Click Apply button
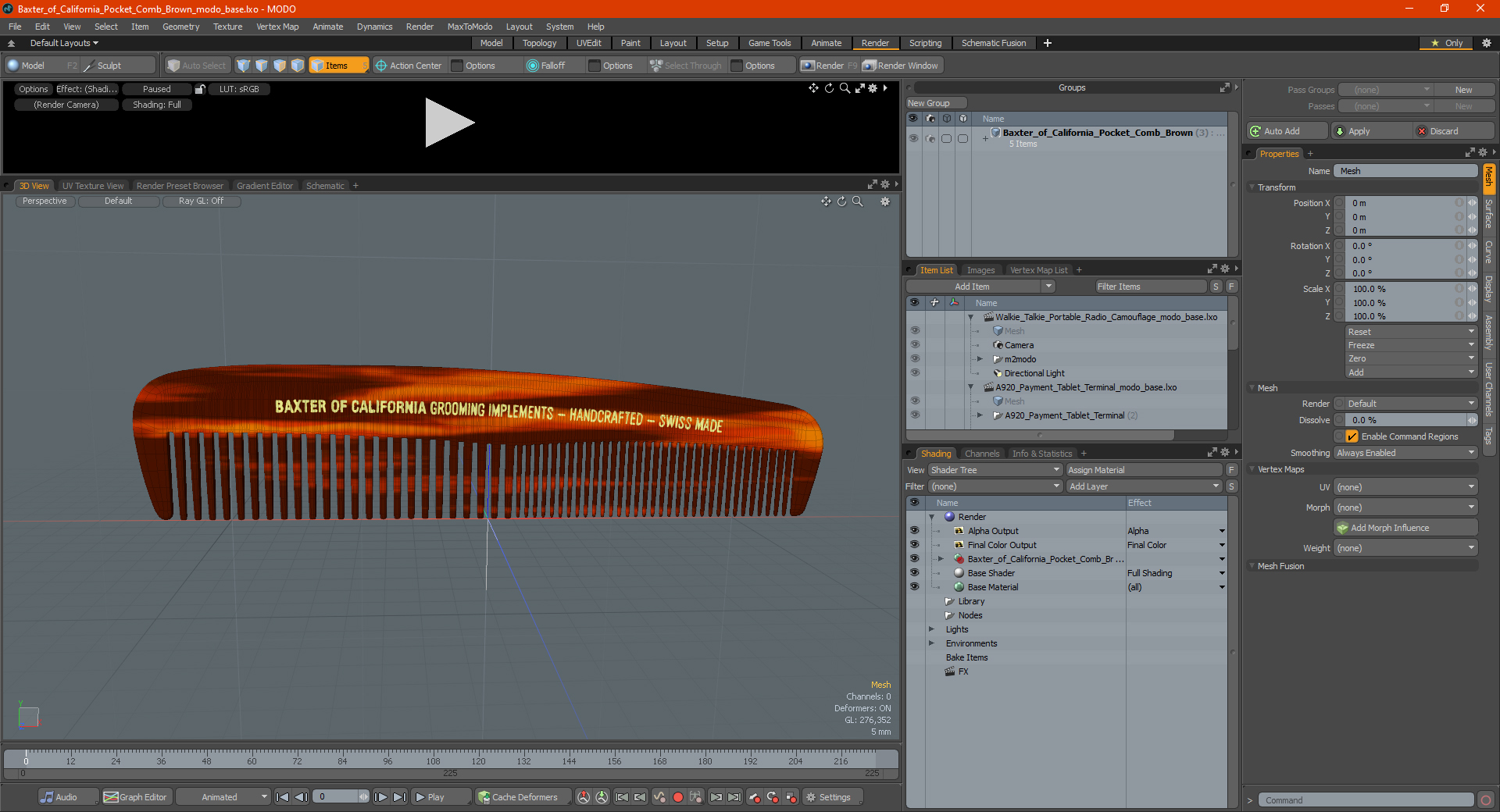Image resolution: width=1500 pixels, height=812 pixels. (x=1371, y=131)
